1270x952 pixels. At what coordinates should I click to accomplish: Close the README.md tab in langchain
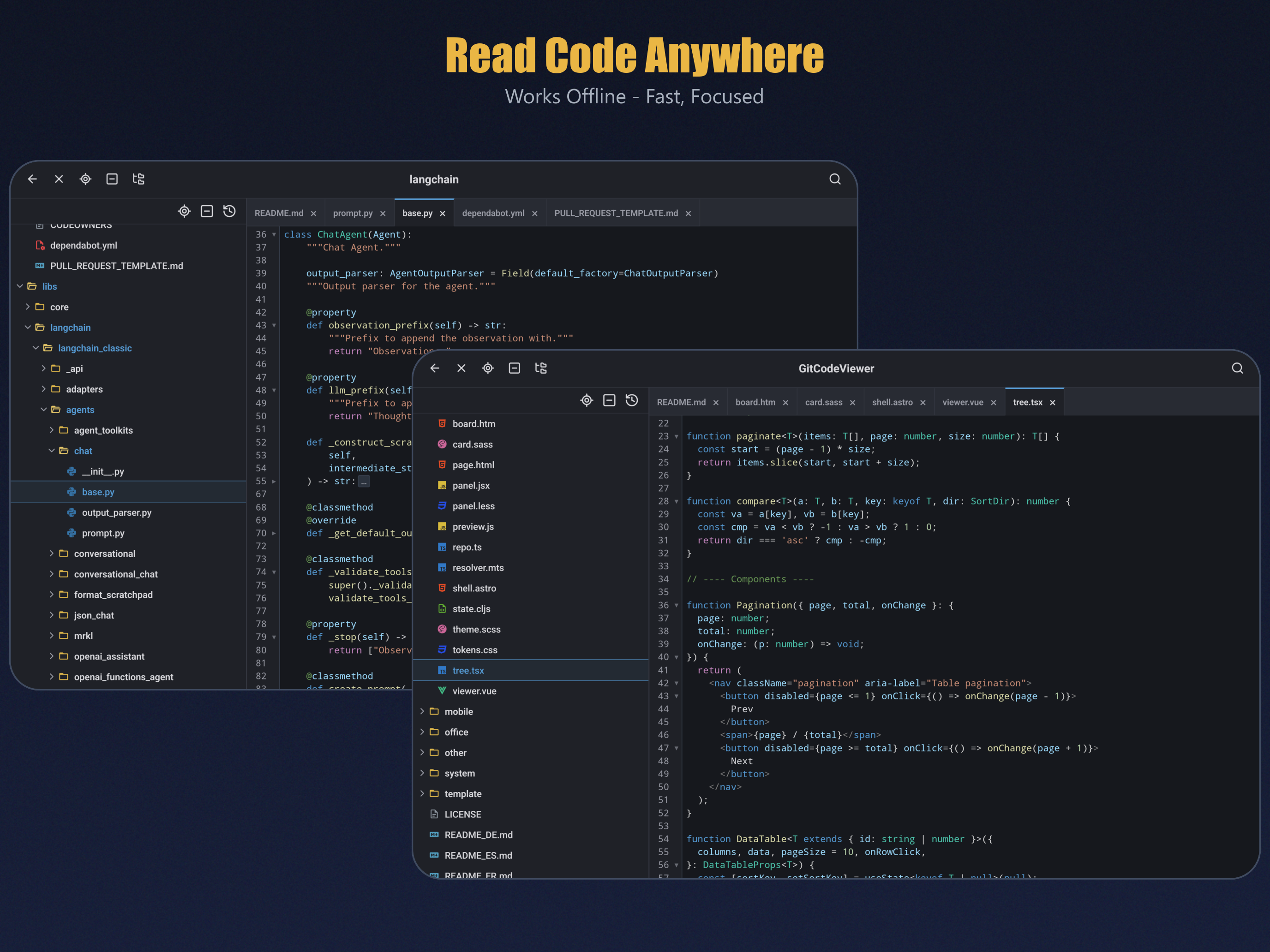(x=313, y=214)
